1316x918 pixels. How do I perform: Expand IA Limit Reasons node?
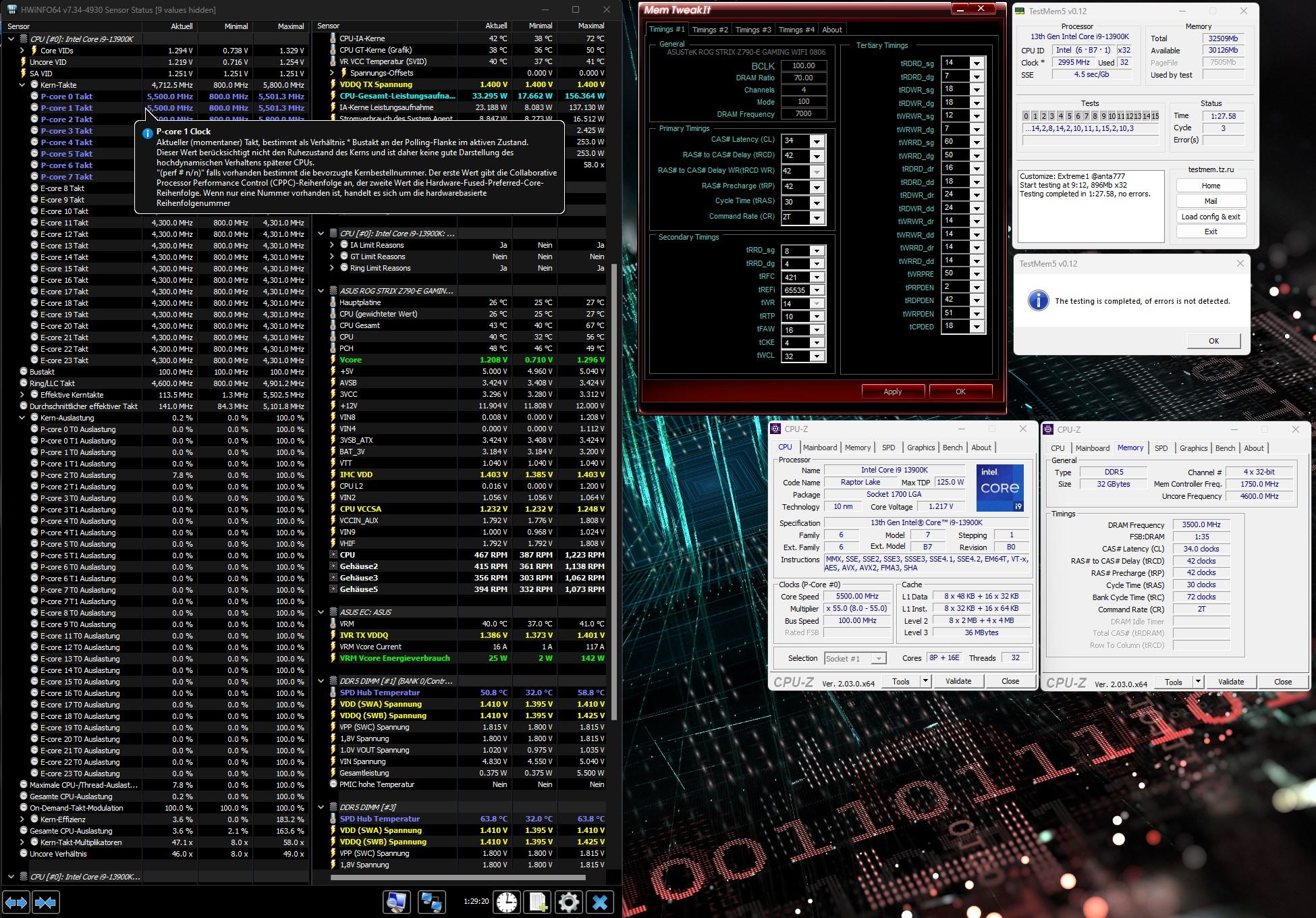(331, 245)
